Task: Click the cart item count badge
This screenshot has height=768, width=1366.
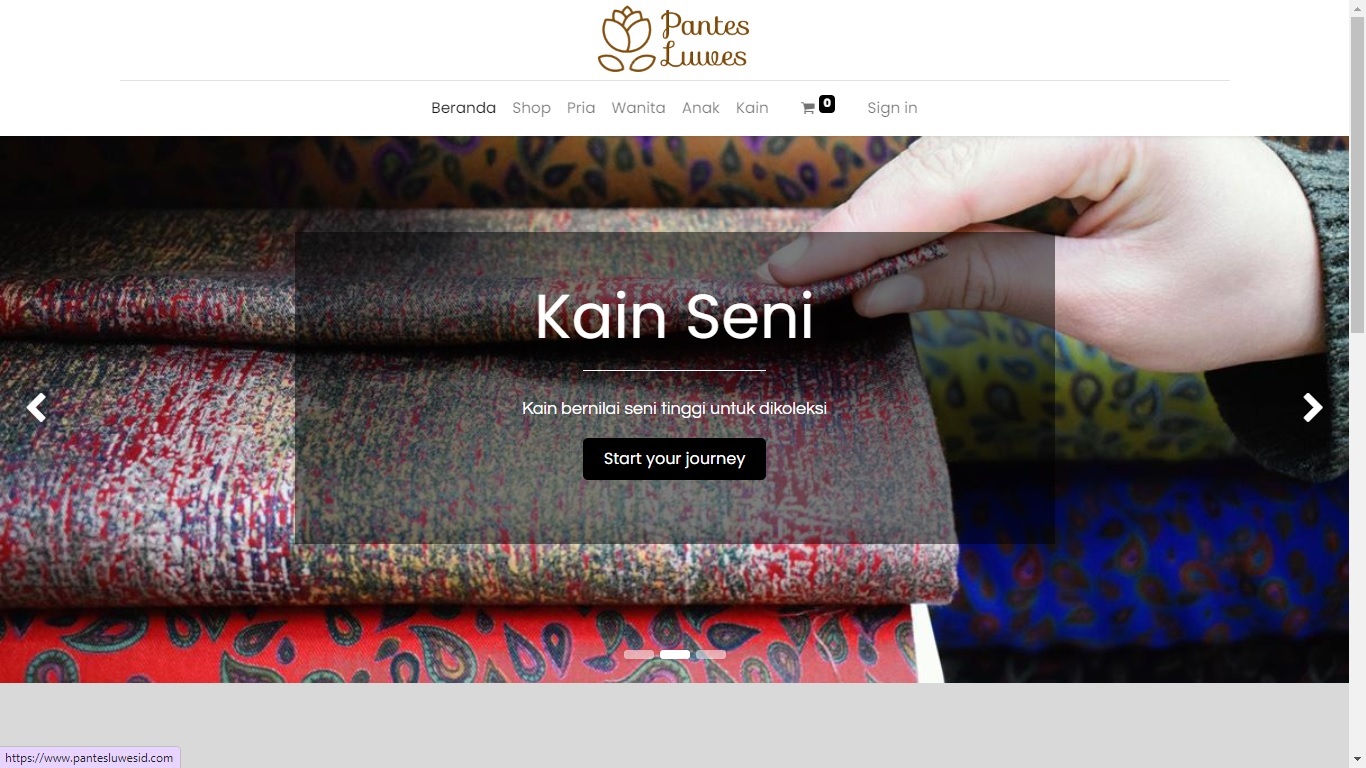Action: pyautogui.click(x=827, y=103)
